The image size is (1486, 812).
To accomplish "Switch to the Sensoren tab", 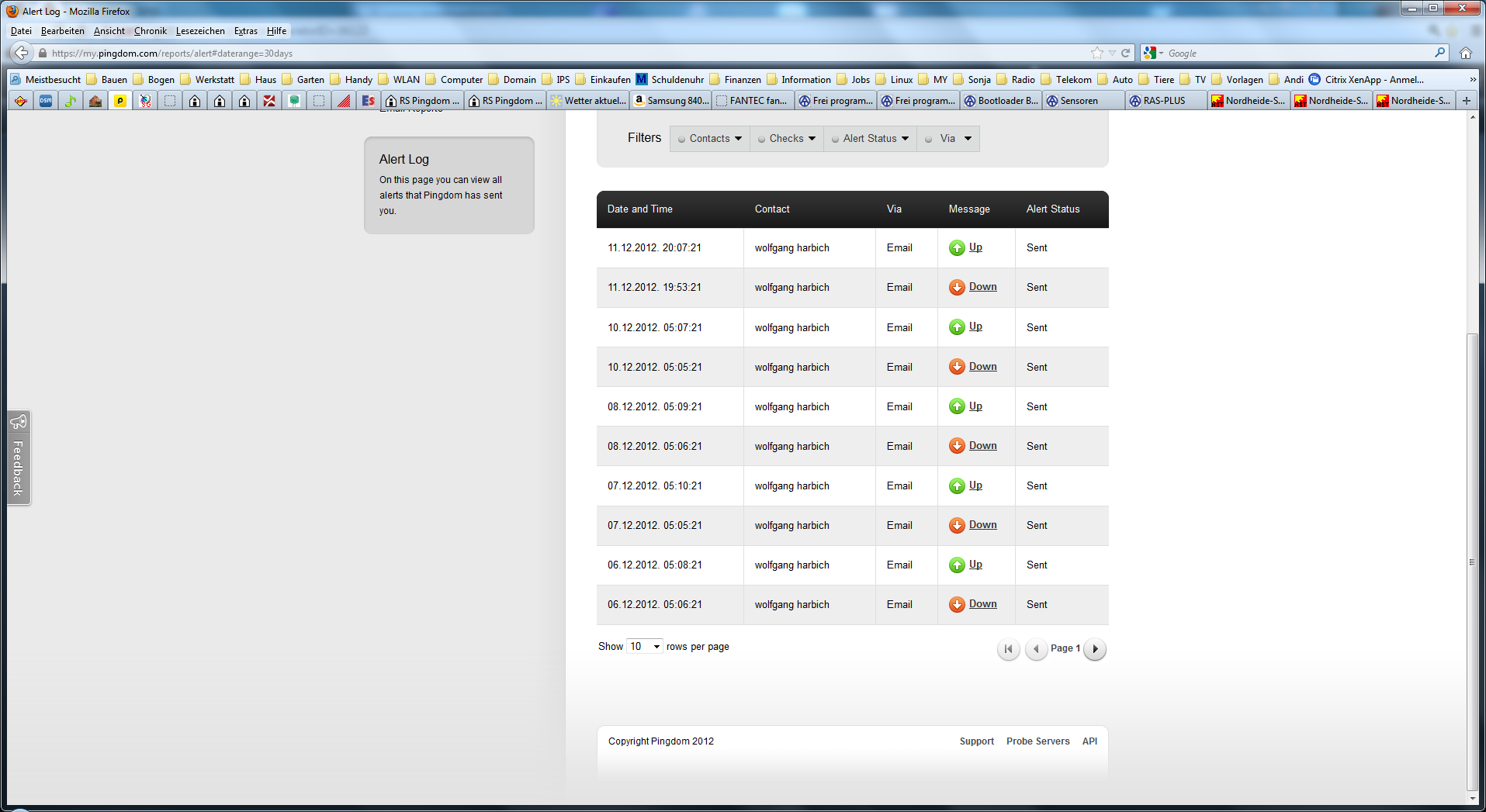I will [1083, 101].
